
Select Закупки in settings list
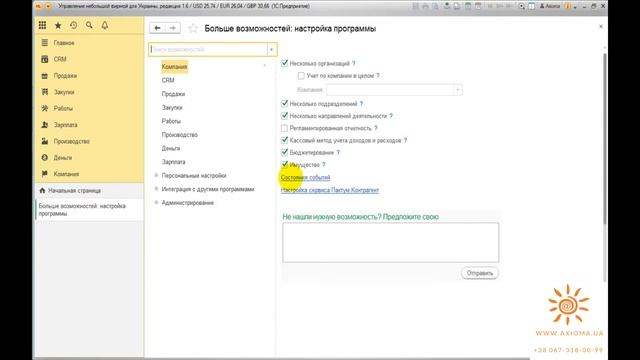click(x=172, y=107)
